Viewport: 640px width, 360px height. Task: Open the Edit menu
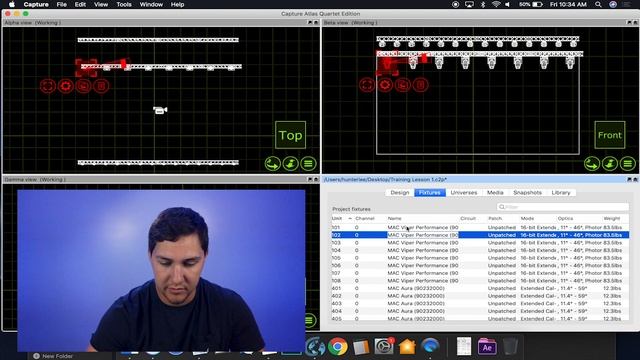coord(80,4)
